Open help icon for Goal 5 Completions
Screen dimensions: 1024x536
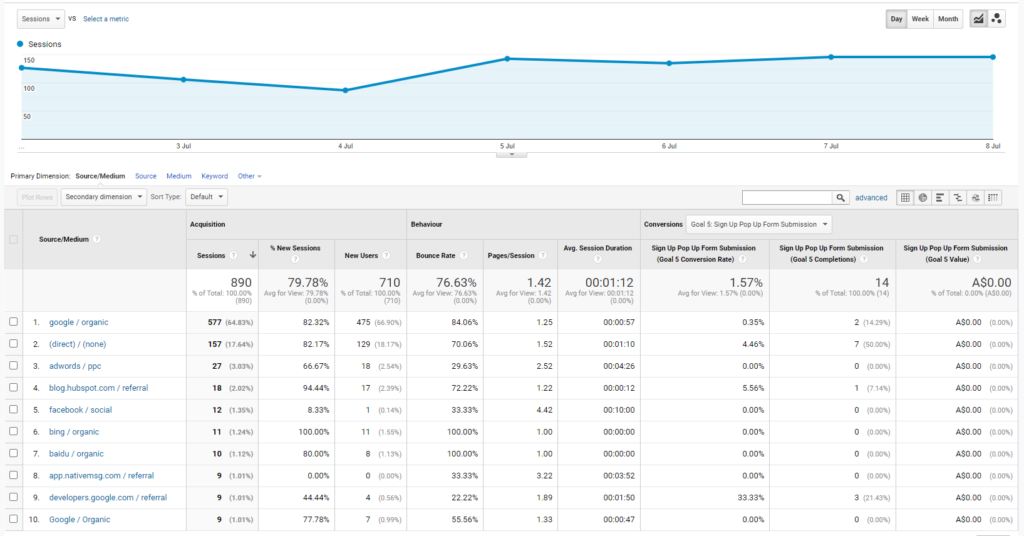pyautogui.click(x=863, y=259)
